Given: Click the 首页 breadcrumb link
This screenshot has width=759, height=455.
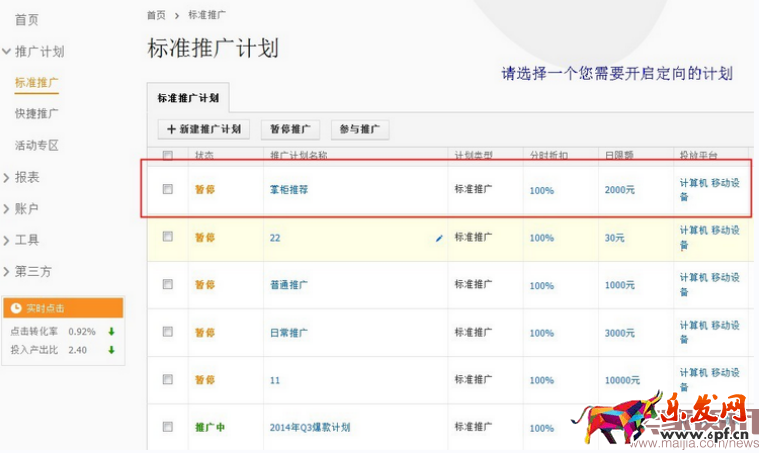Looking at the screenshot, I should tap(156, 15).
